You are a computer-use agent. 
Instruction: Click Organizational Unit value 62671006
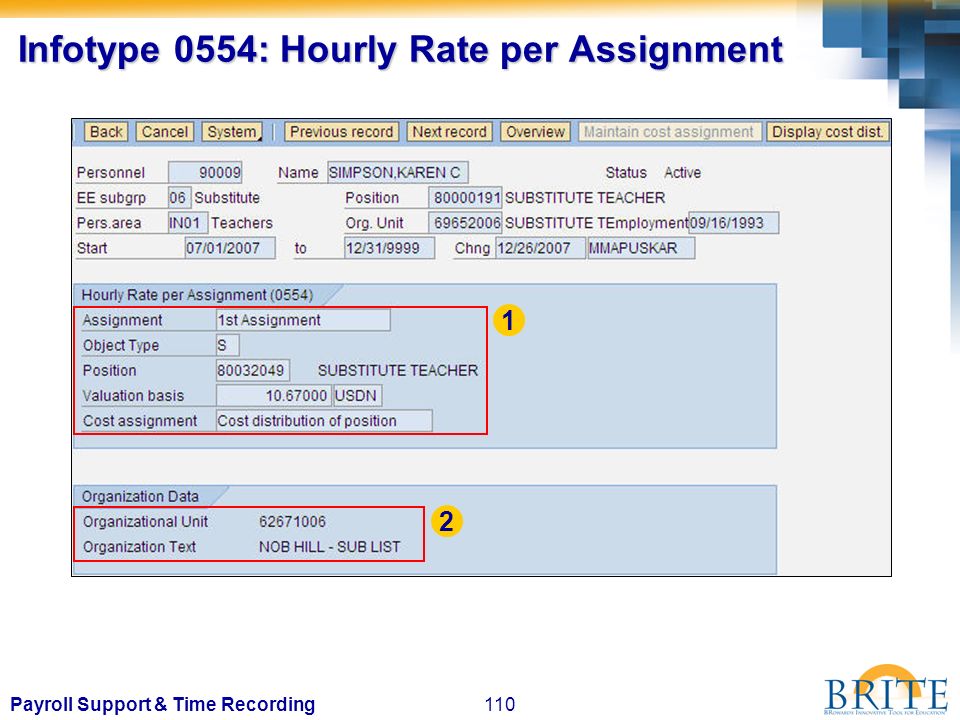[x=292, y=522]
